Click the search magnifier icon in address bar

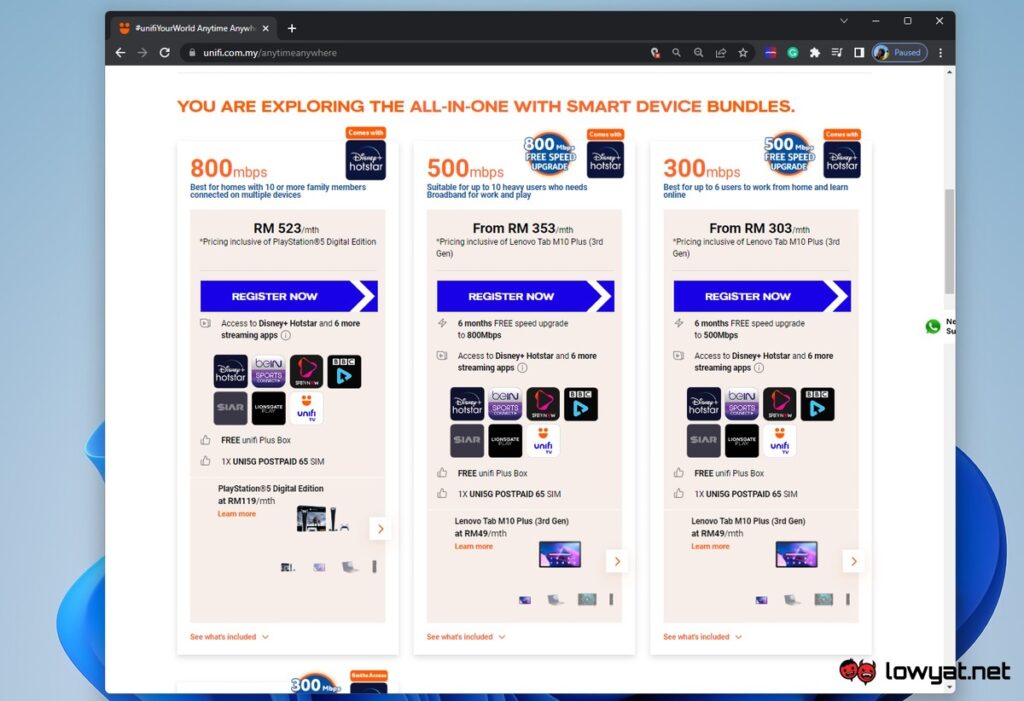pos(677,53)
